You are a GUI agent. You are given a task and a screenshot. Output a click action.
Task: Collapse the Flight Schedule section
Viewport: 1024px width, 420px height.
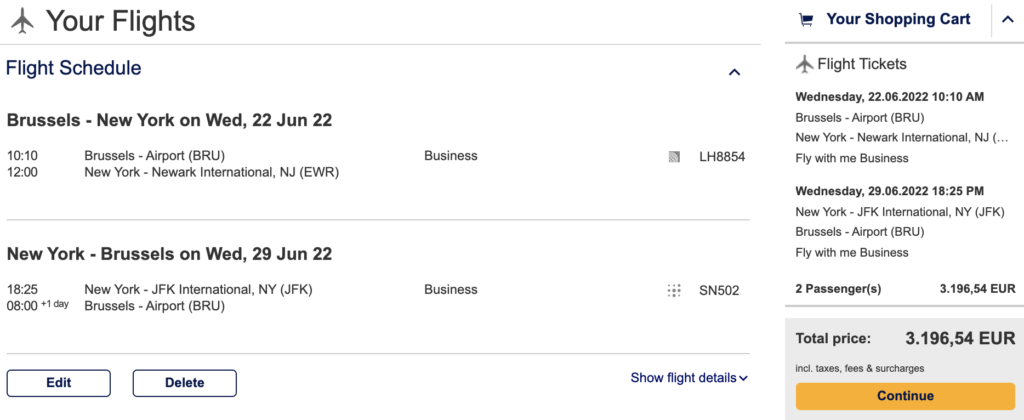point(734,72)
